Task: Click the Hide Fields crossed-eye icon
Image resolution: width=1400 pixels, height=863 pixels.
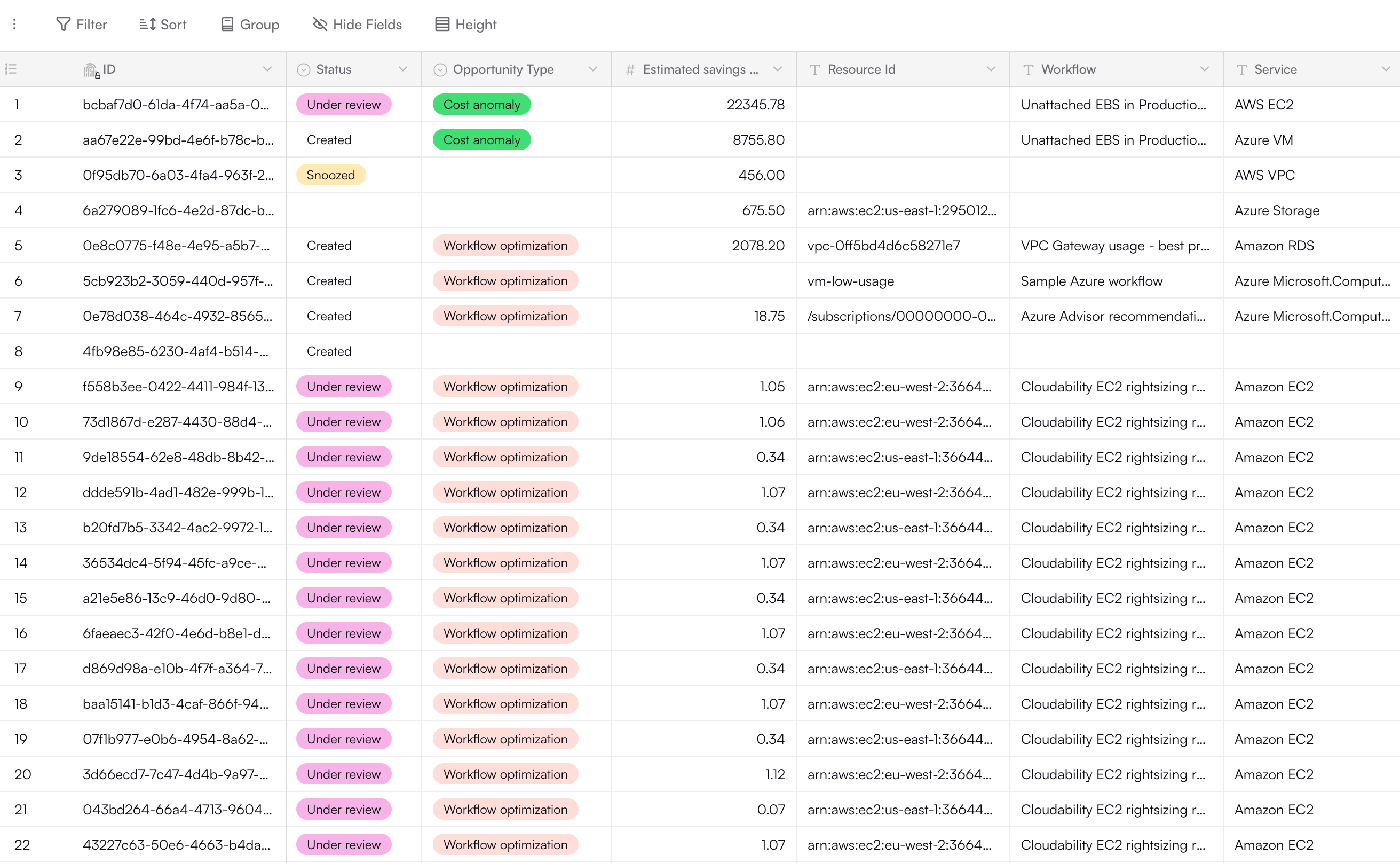Action: 320,25
